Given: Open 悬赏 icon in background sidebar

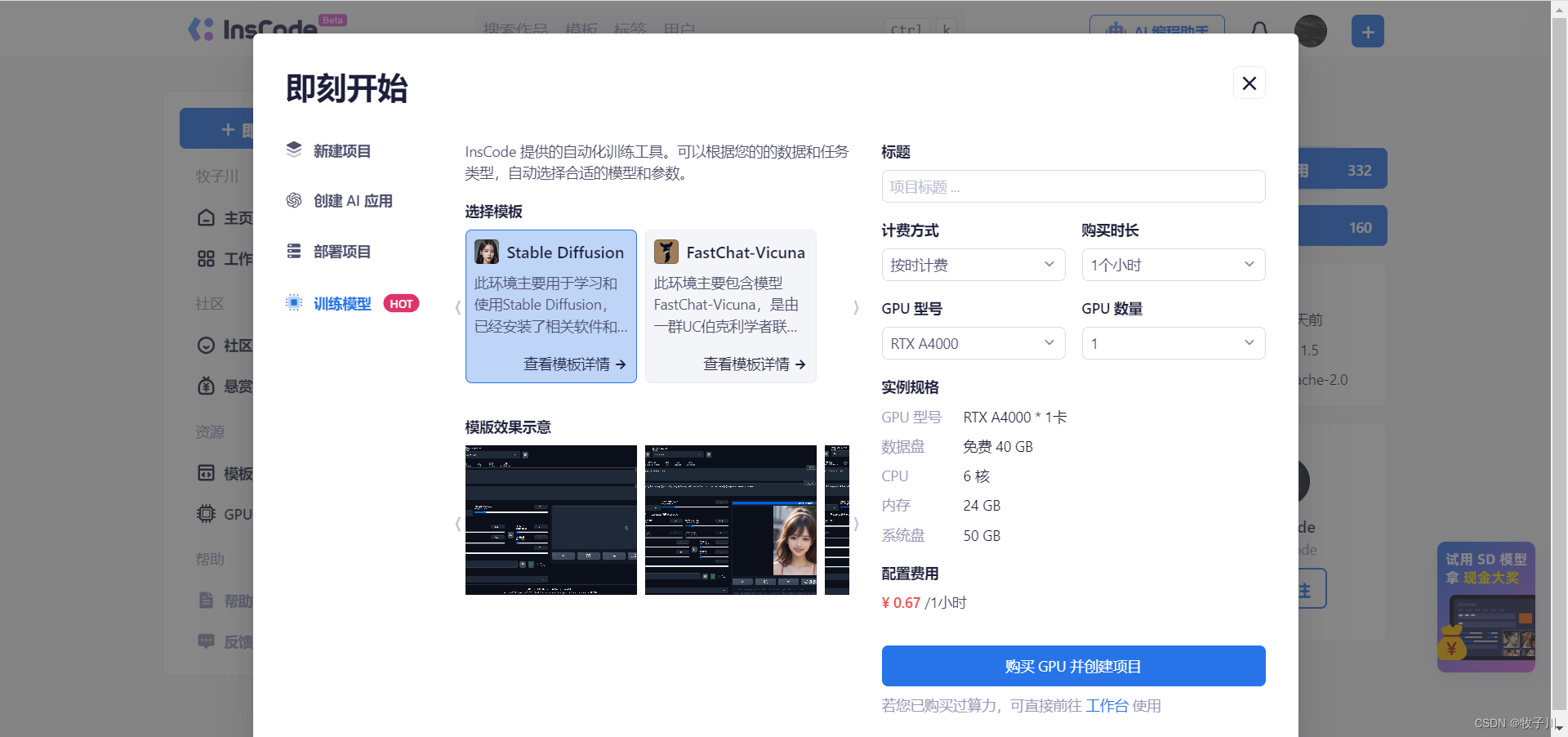Looking at the screenshot, I should (206, 386).
